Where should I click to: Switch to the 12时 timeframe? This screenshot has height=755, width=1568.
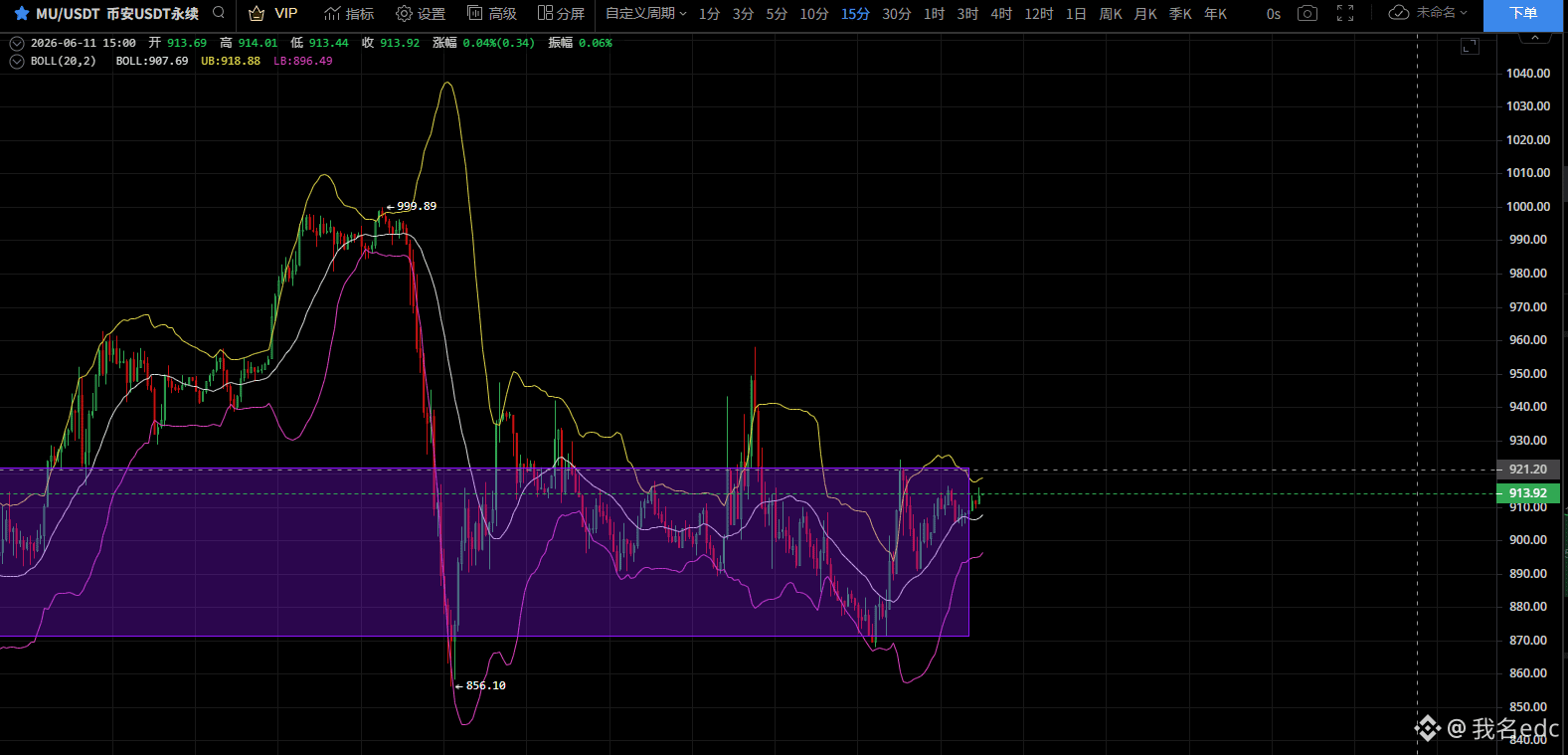(x=1039, y=14)
